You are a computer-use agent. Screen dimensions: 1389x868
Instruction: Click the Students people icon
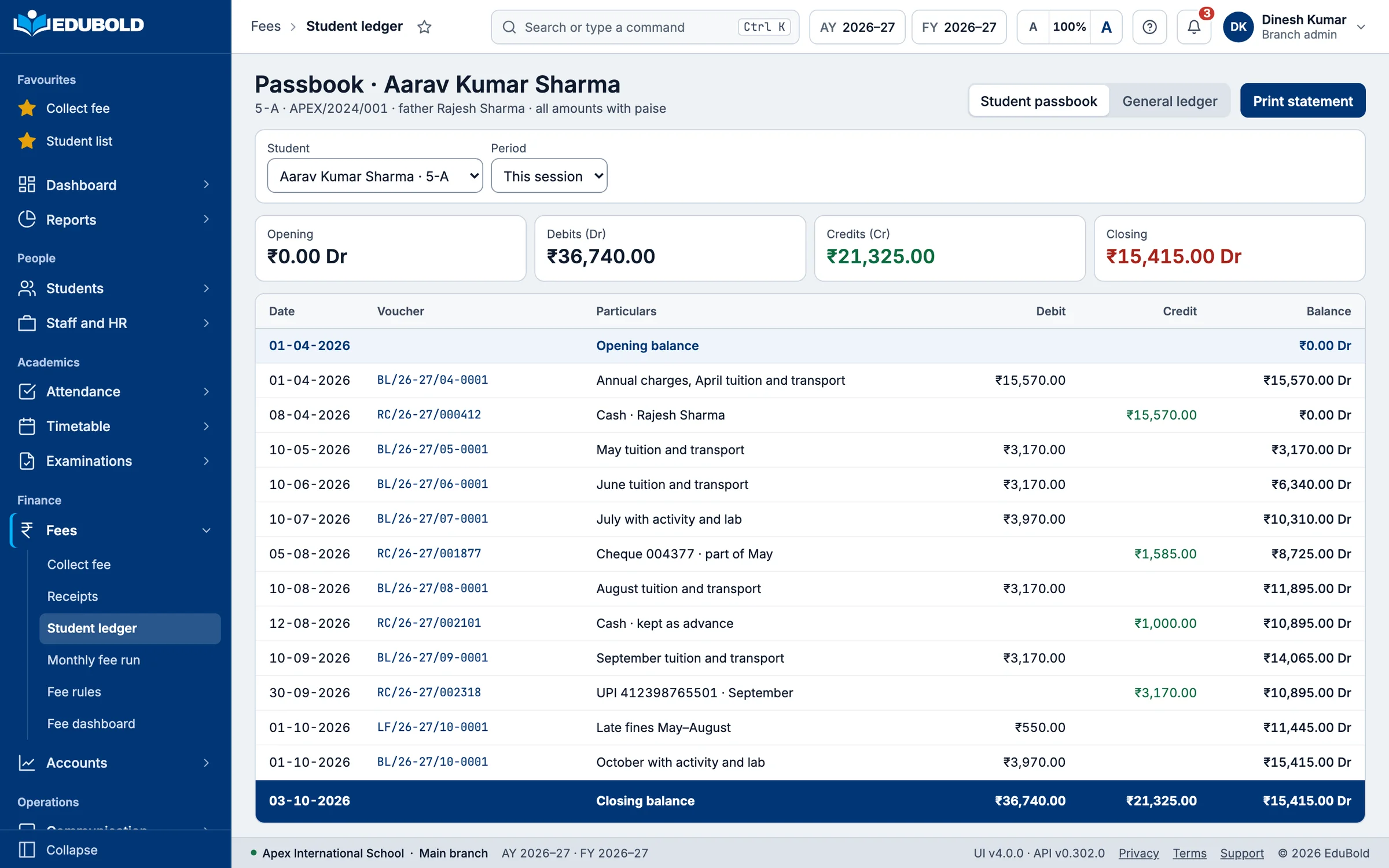point(27,288)
